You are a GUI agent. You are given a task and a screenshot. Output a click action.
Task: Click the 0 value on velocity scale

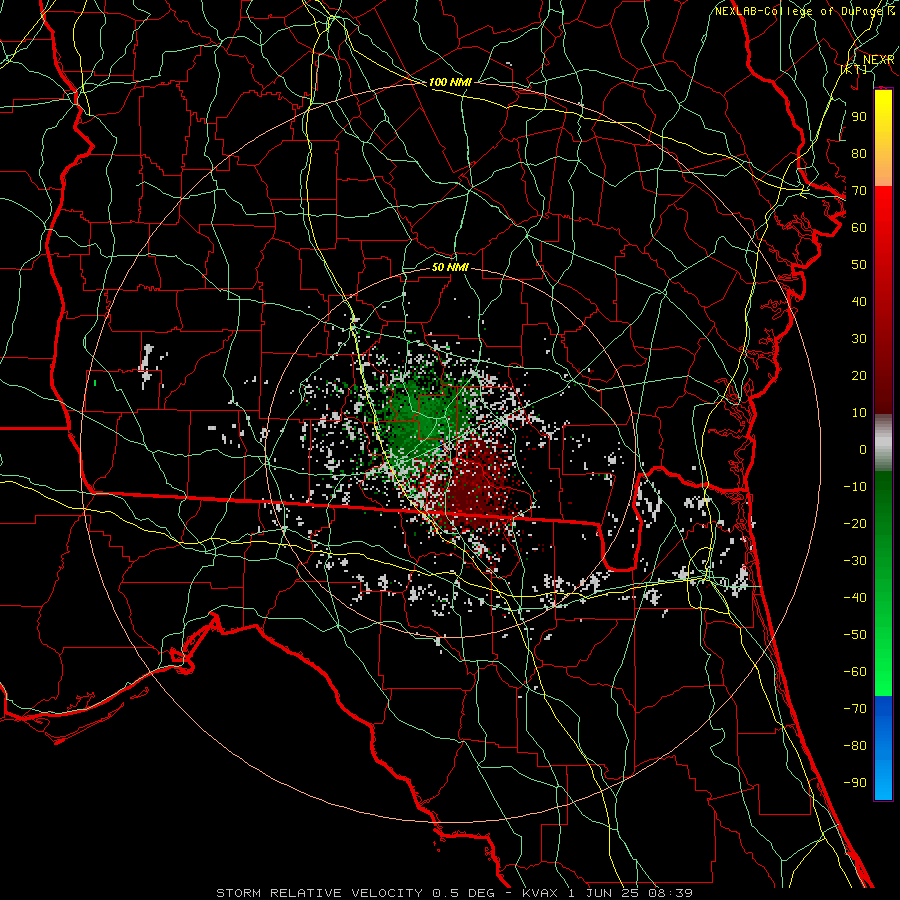[x=862, y=449]
